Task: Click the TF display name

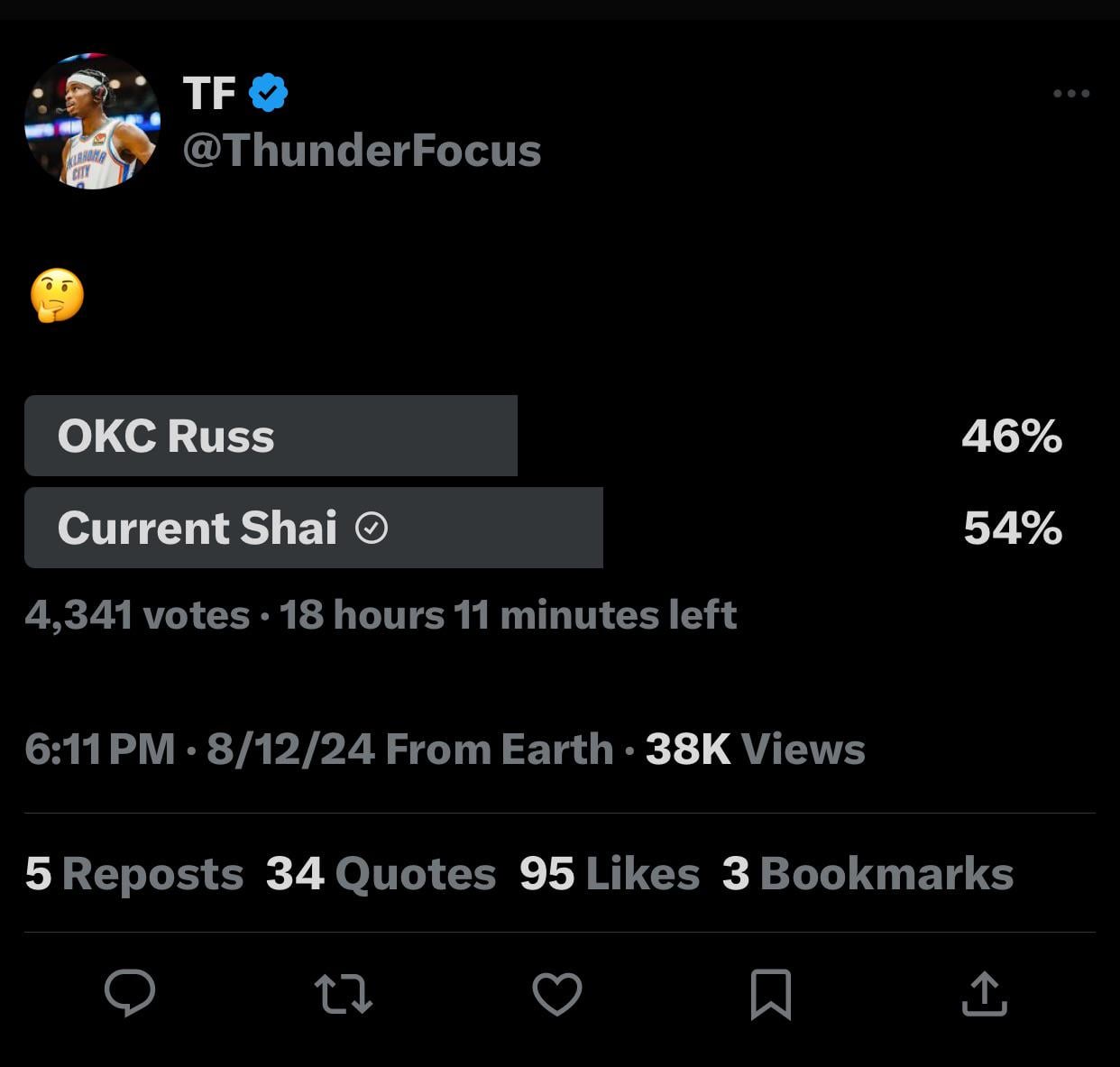Action: click(x=209, y=93)
